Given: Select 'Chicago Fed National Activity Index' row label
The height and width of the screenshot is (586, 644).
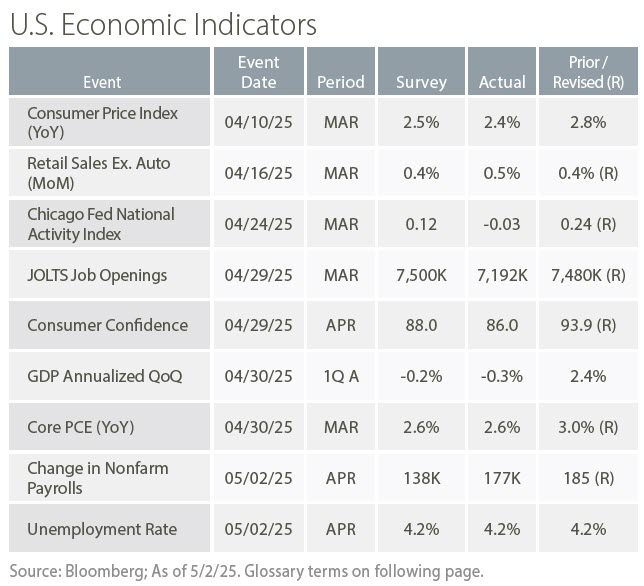Looking at the screenshot, I should (100, 224).
